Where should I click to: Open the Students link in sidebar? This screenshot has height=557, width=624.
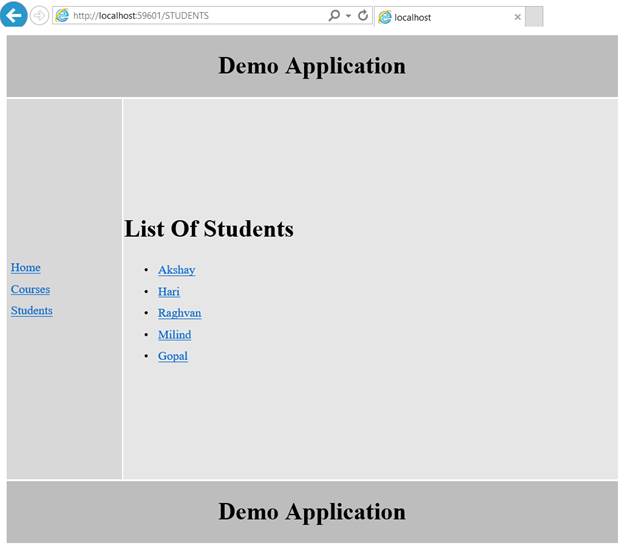click(x=31, y=311)
